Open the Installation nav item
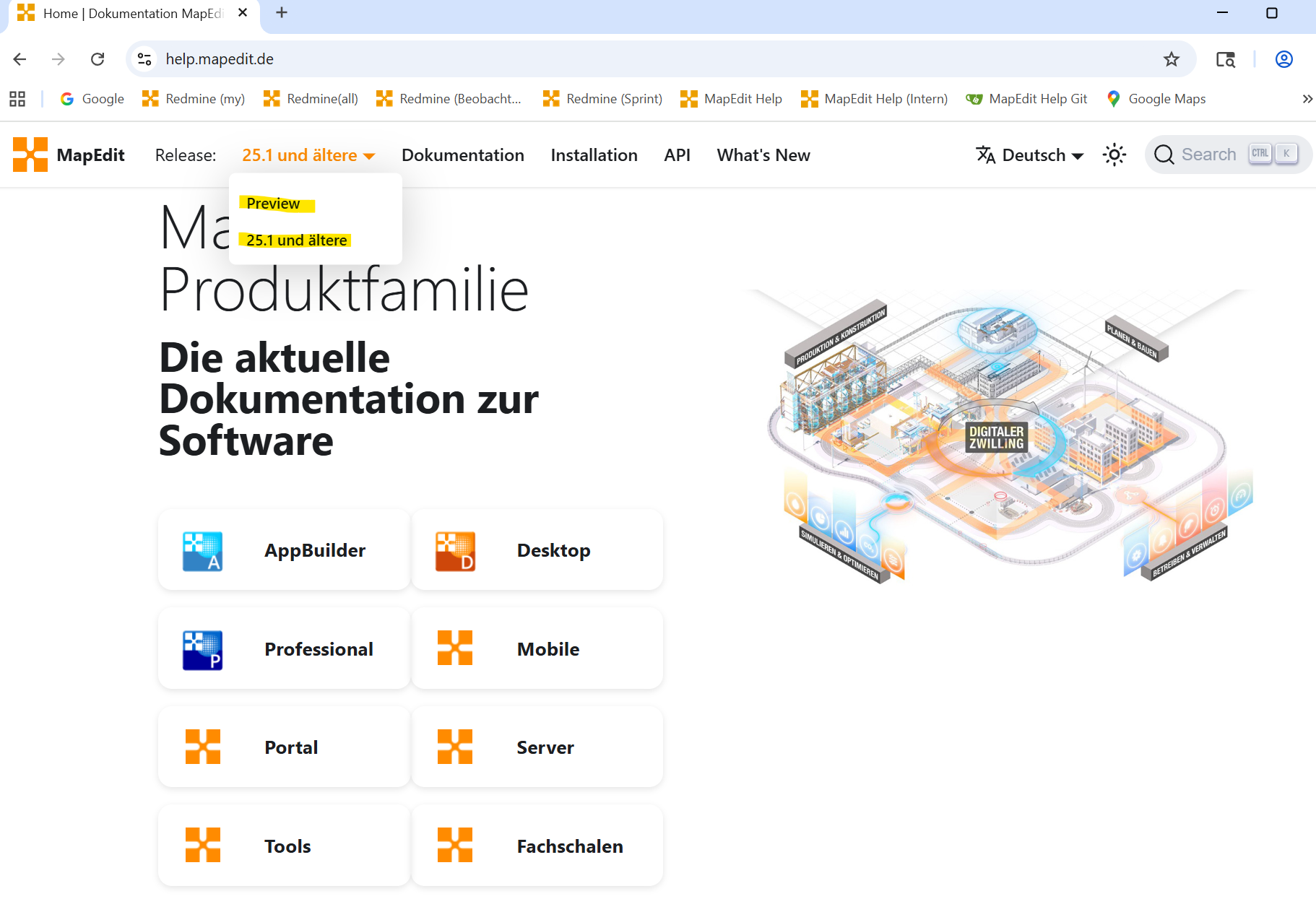Screen dimensions: 1316x899 click(x=594, y=155)
